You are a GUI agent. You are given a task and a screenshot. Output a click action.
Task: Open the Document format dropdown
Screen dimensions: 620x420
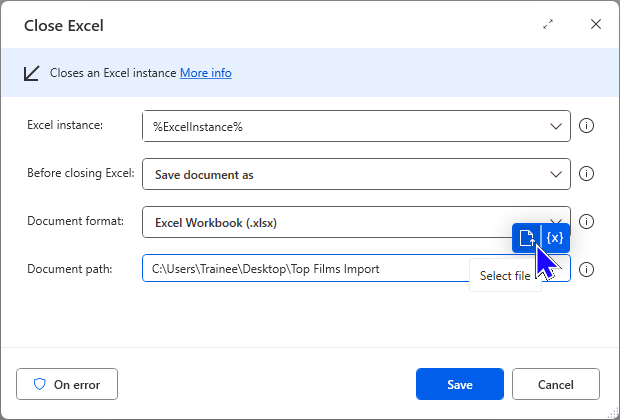(356, 222)
